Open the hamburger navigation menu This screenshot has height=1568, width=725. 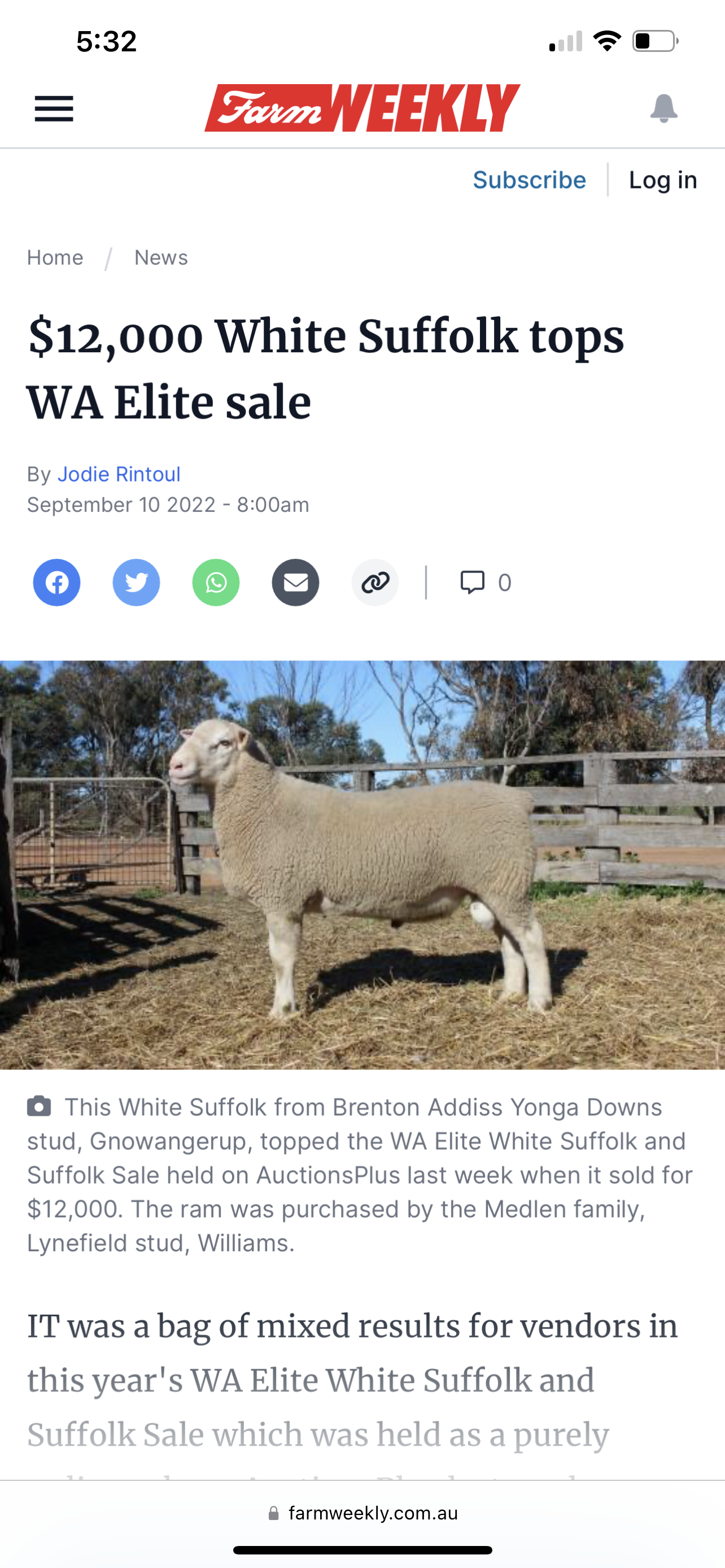pos(54,109)
